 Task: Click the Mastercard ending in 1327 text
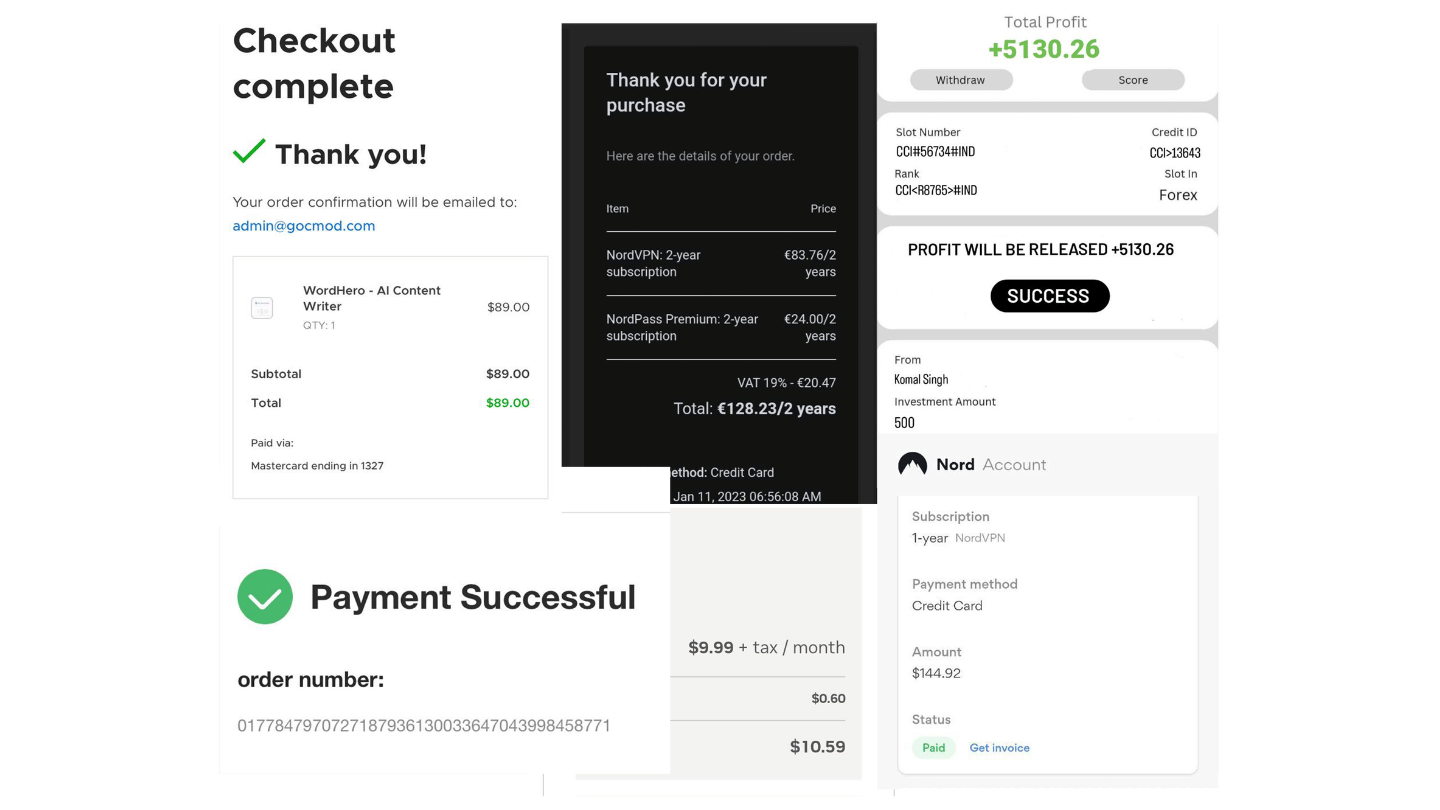317,466
